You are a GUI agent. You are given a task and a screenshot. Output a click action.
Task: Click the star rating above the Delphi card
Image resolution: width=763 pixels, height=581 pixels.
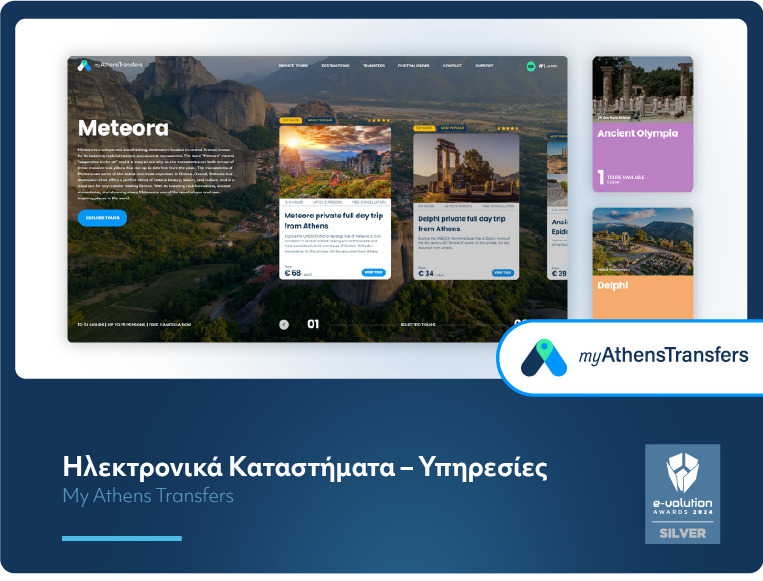tap(508, 128)
